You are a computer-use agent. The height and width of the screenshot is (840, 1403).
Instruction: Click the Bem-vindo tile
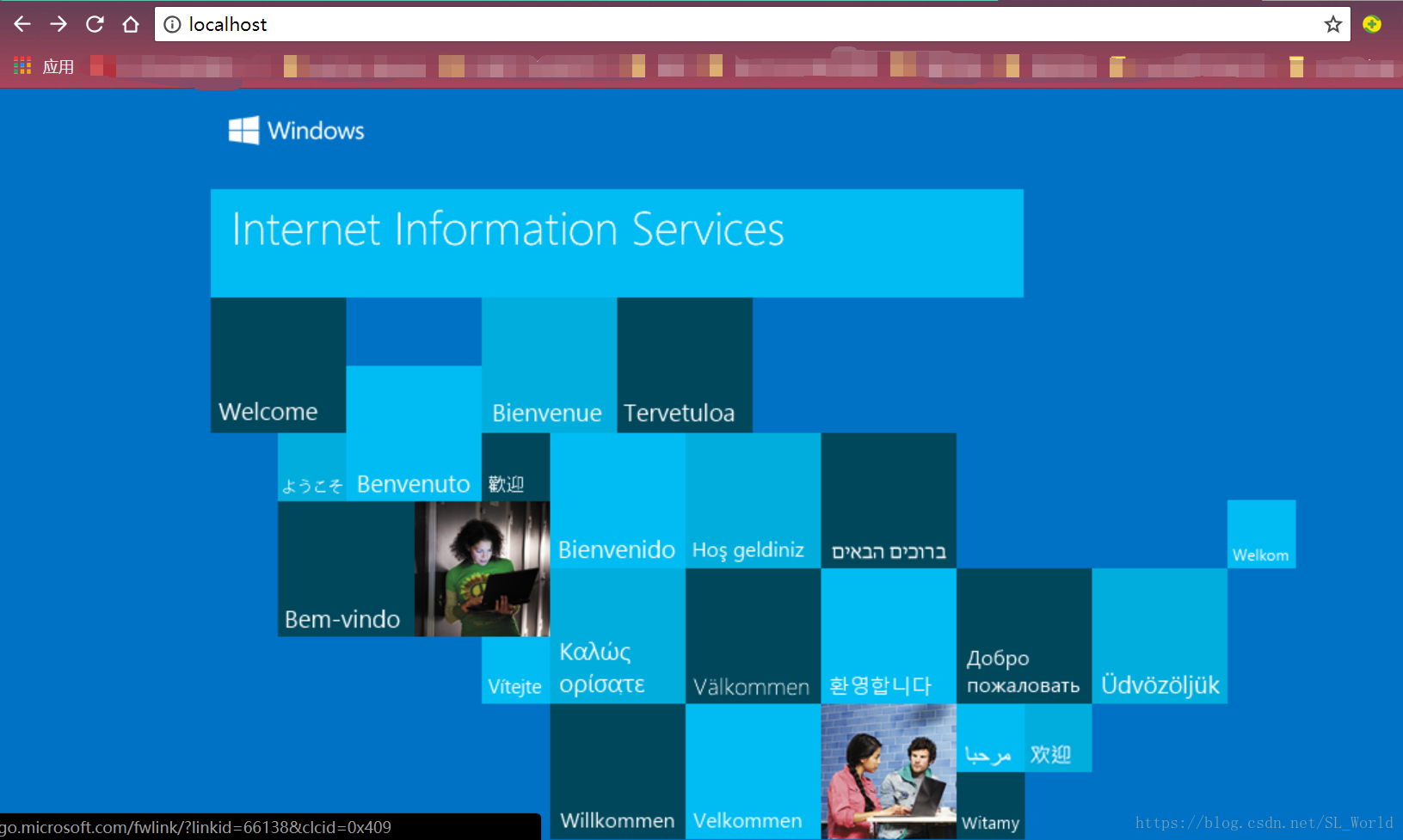pyautogui.click(x=346, y=568)
